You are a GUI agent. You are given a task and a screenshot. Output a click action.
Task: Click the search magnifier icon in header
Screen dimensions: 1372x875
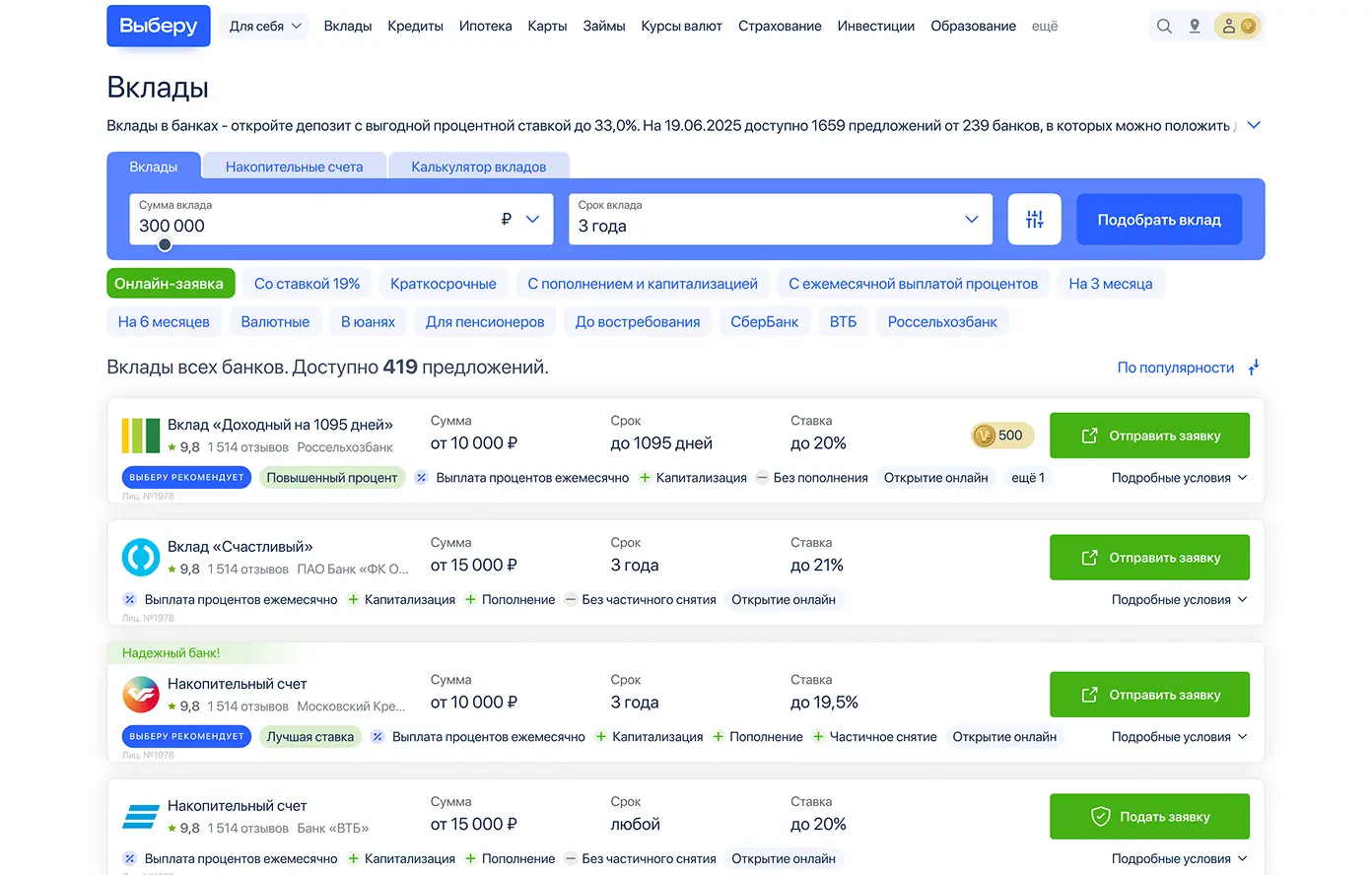click(x=1164, y=27)
